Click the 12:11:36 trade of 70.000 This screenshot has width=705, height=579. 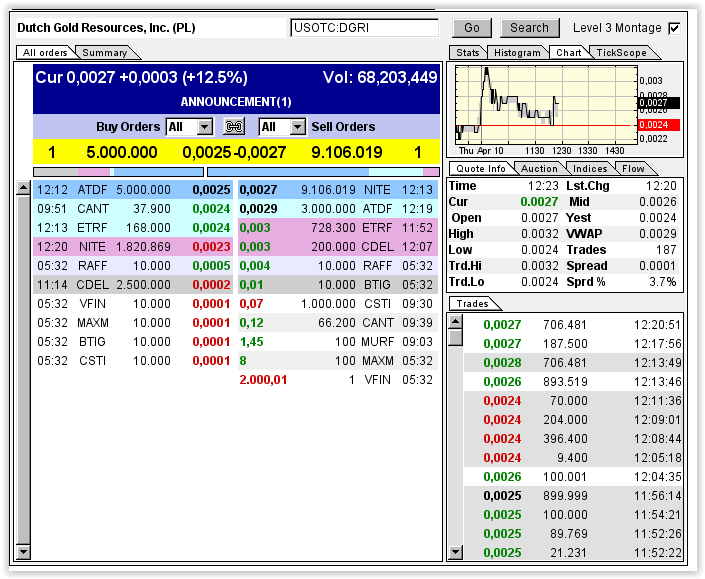pos(573,401)
